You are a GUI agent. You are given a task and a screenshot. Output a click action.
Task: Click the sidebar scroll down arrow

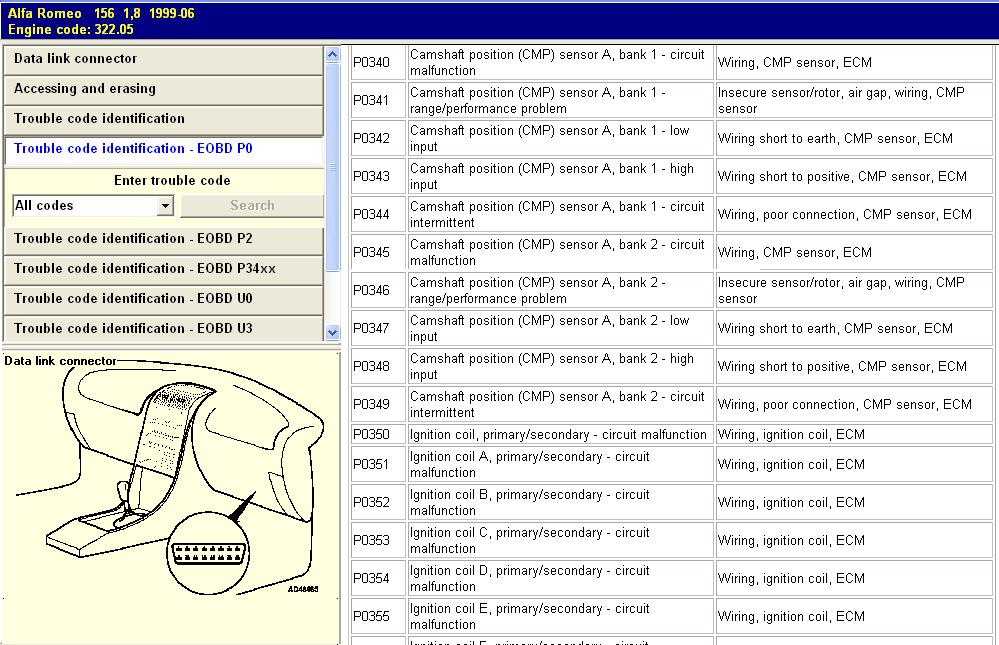pyautogui.click(x=333, y=332)
